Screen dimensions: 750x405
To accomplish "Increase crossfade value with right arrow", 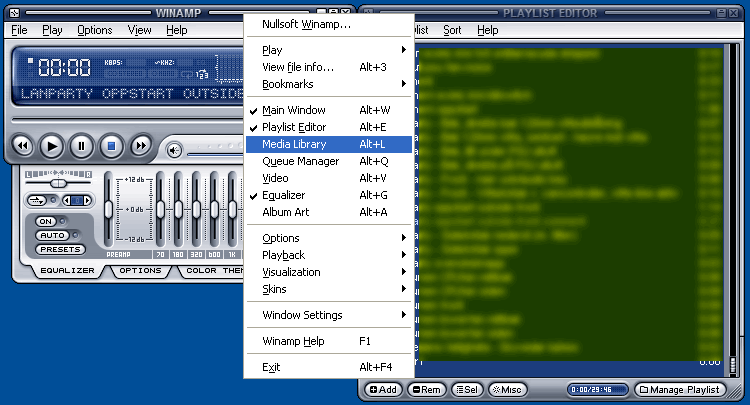I will (87, 200).
